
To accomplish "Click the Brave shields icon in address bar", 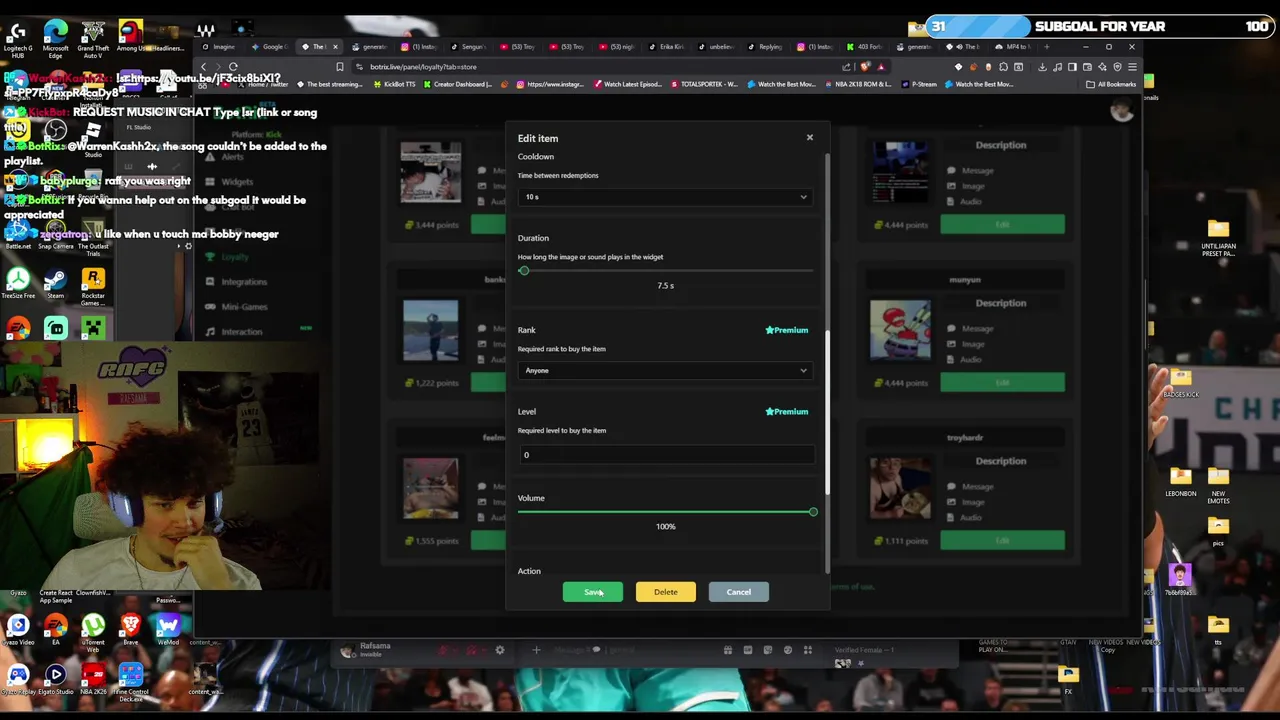I will [865, 67].
